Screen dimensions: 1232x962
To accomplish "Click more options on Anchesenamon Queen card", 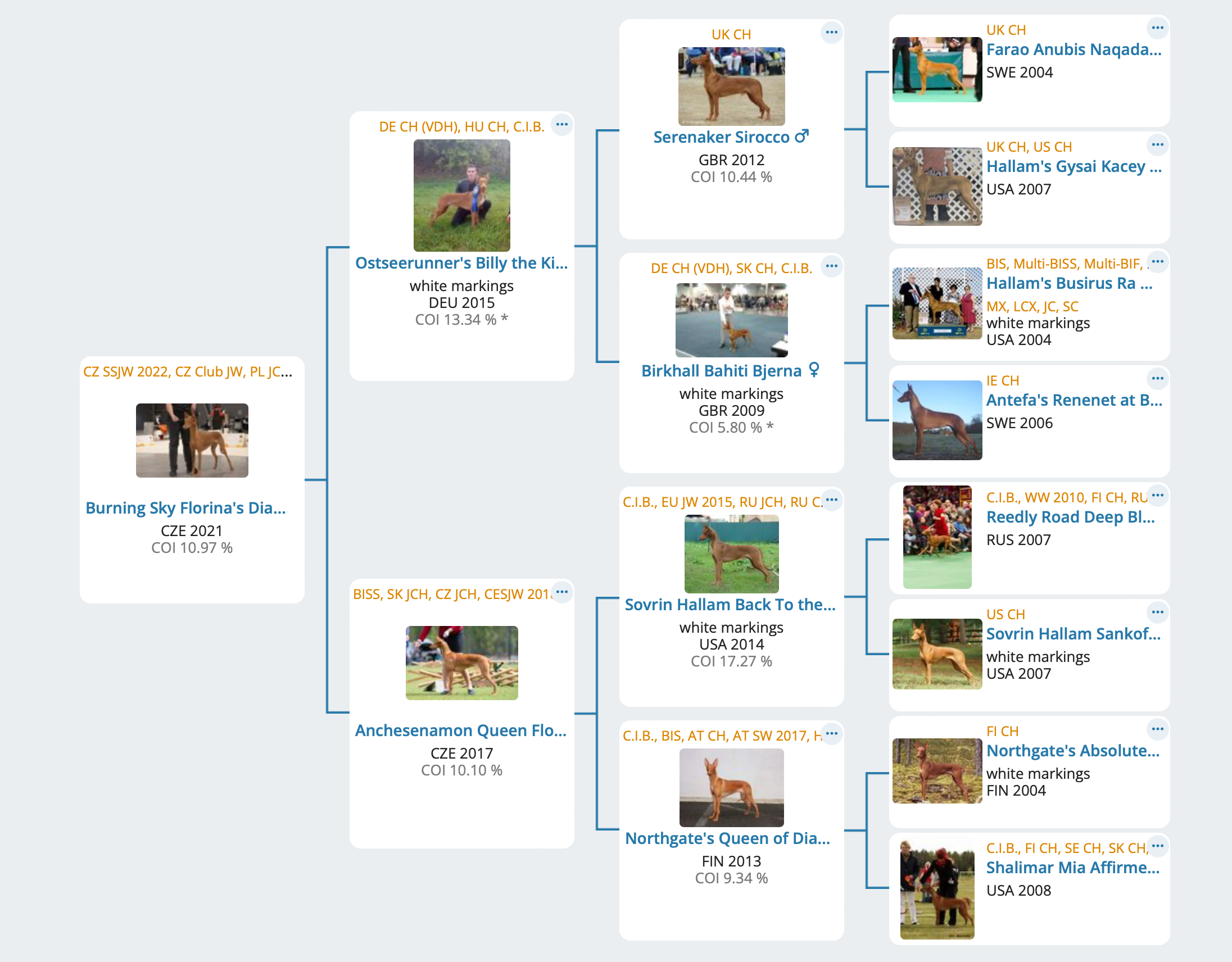I will click(x=561, y=592).
